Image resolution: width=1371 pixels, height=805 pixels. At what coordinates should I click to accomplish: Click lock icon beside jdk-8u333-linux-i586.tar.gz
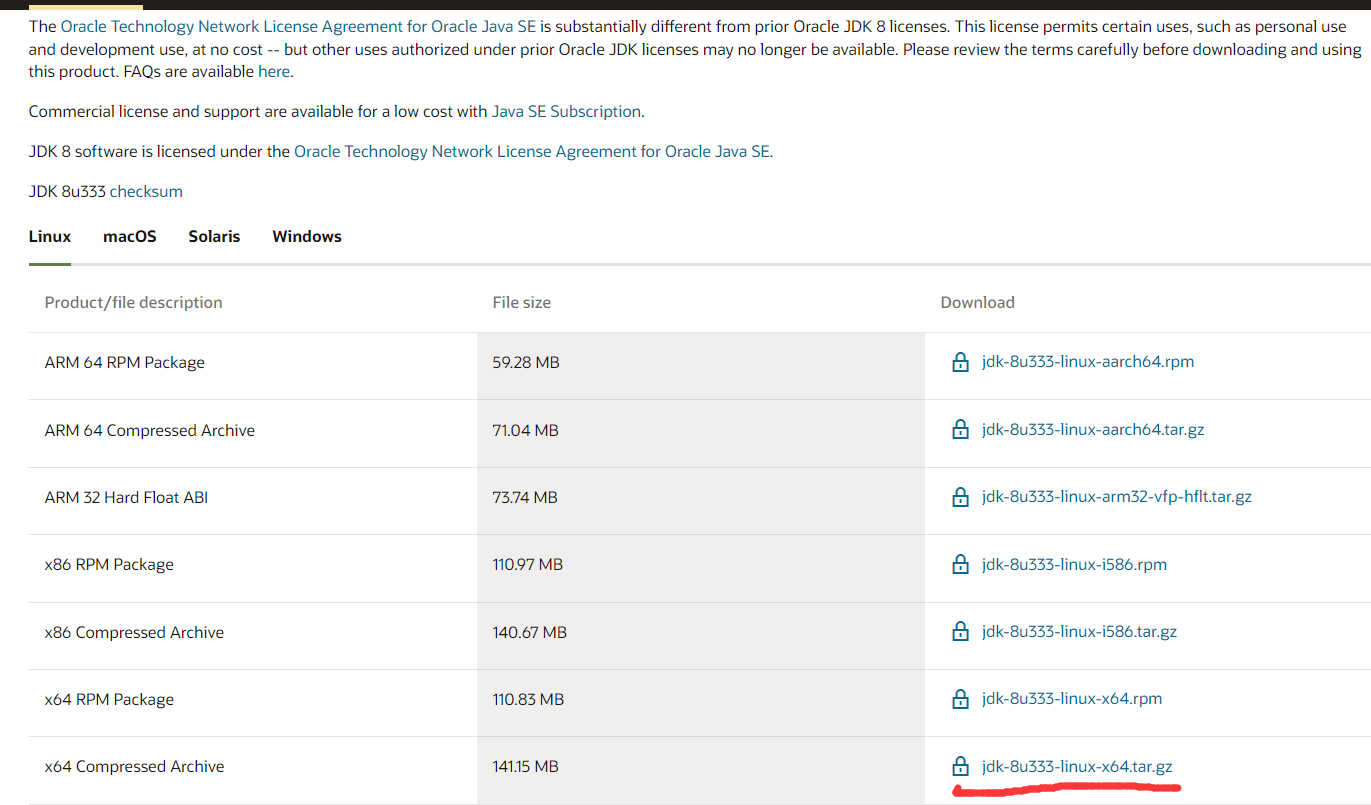pos(960,632)
